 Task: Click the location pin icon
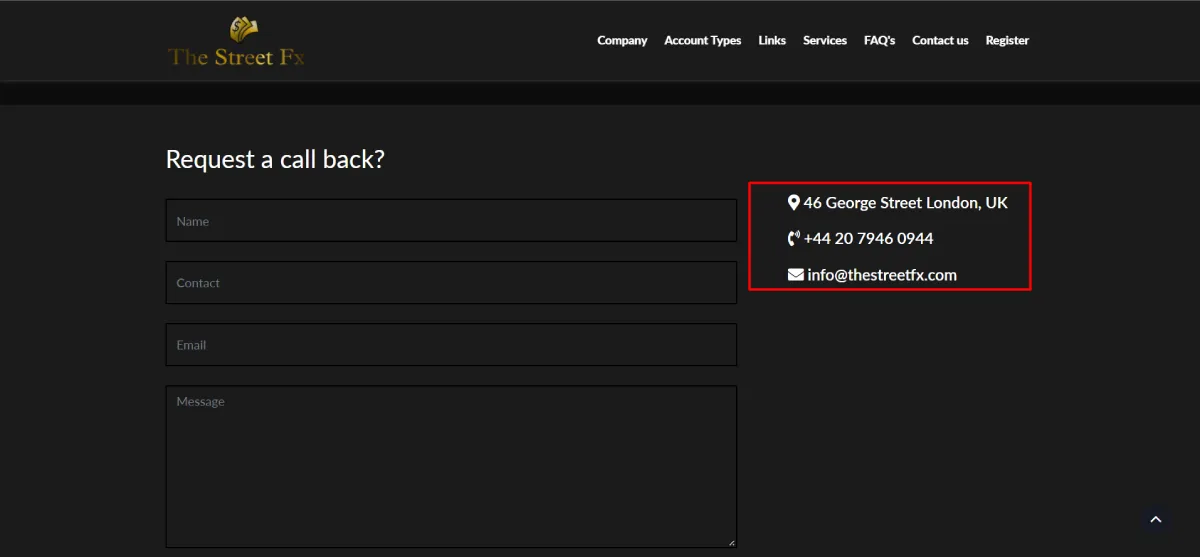(794, 203)
